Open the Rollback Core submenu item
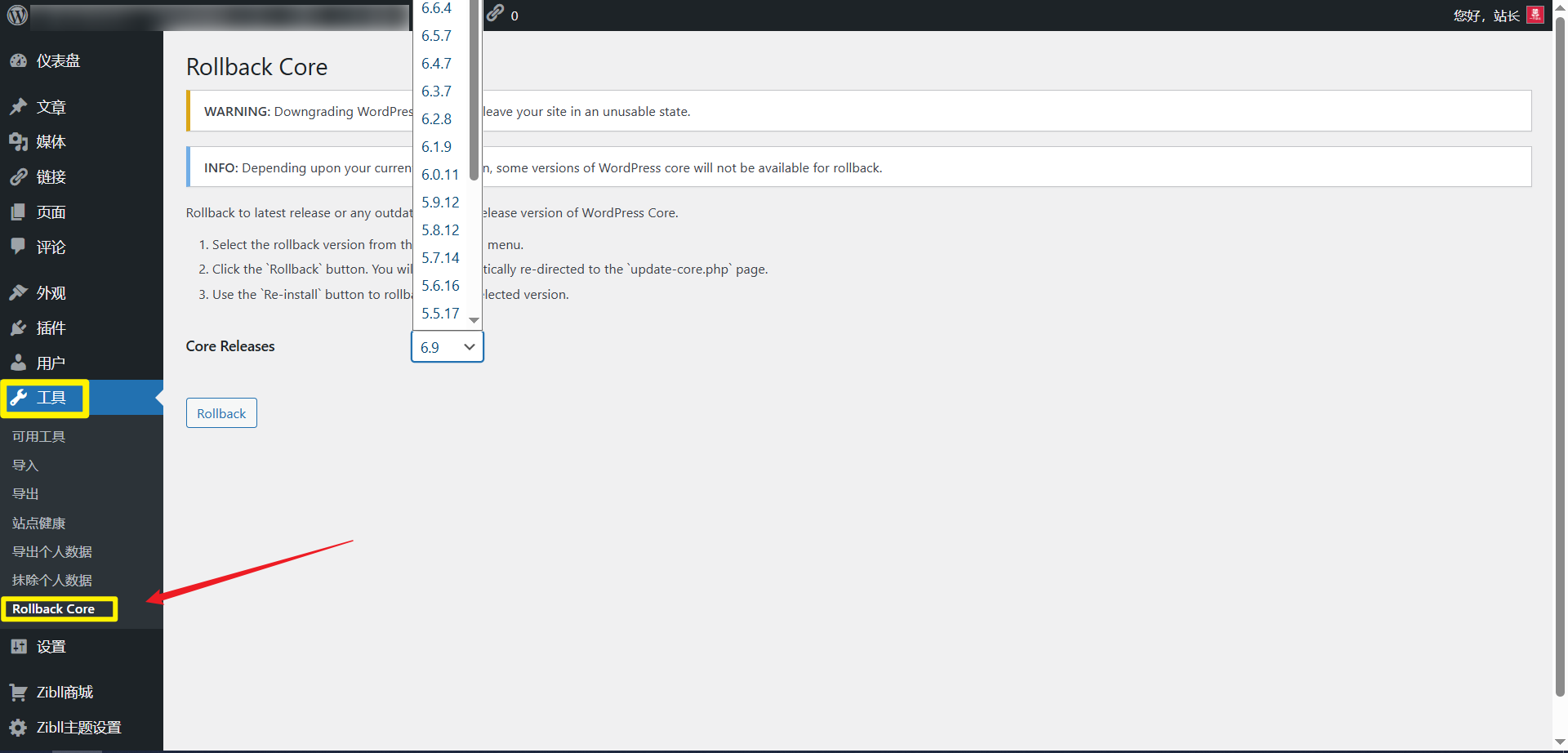This screenshot has width=1568, height=753. pos(54,609)
